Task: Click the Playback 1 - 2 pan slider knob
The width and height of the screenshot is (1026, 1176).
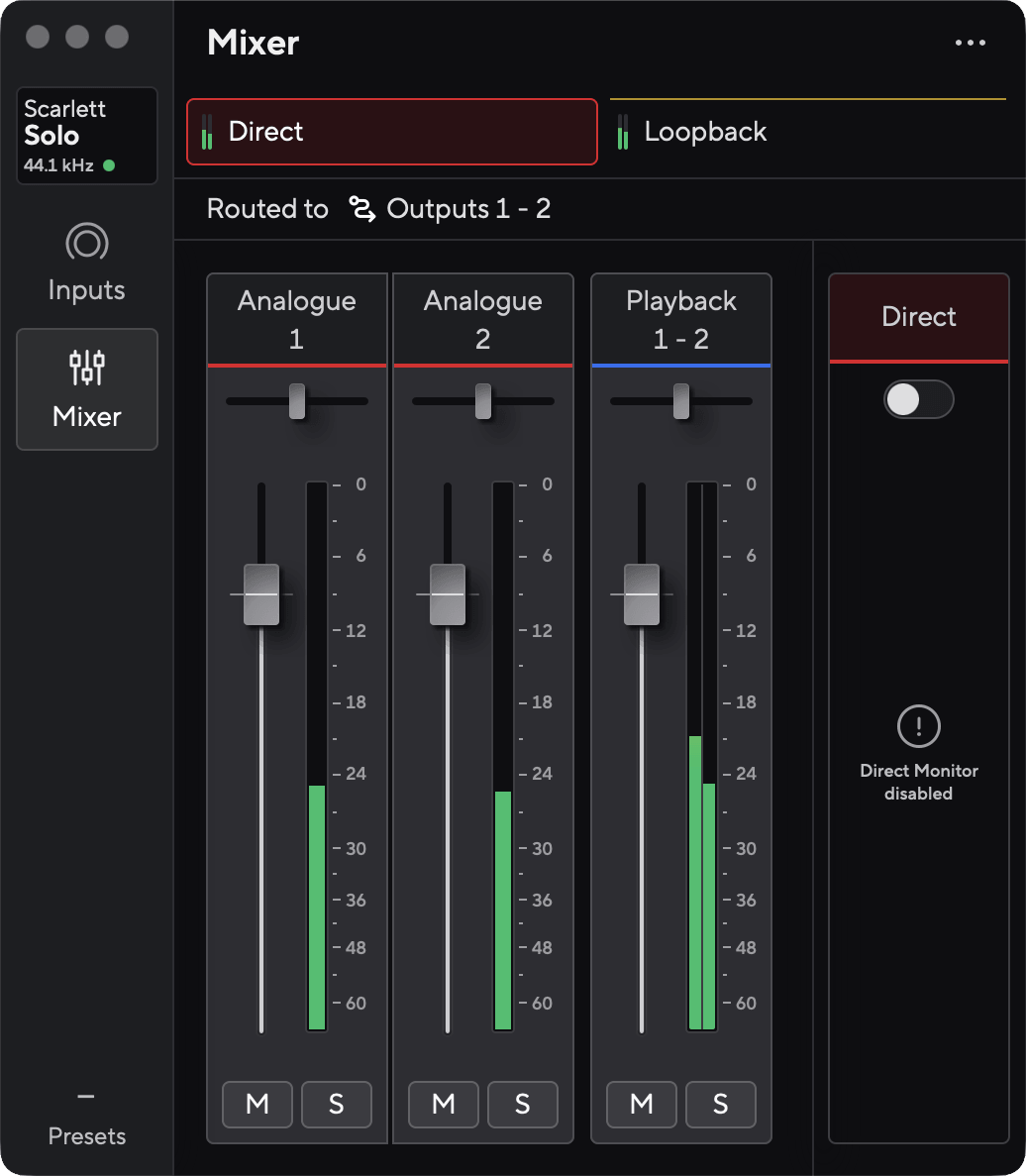Action: 680,401
